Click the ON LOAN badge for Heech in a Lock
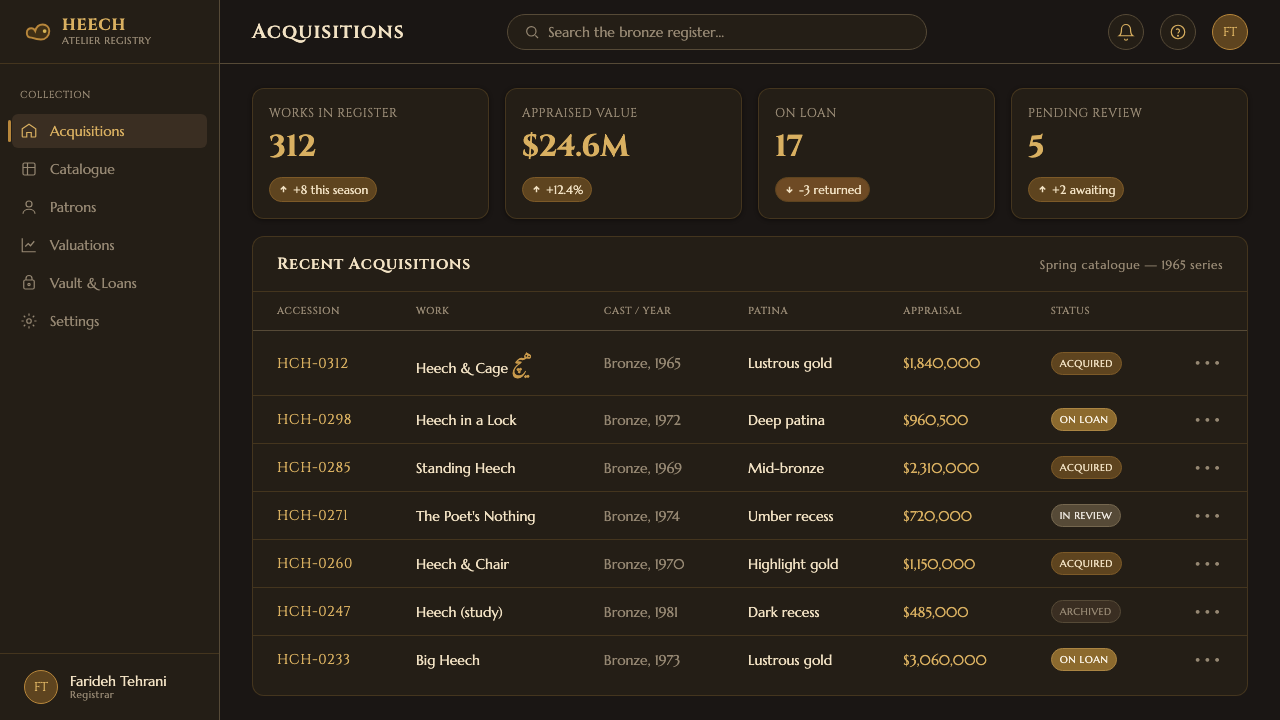The height and width of the screenshot is (720, 1280). tap(1083, 420)
